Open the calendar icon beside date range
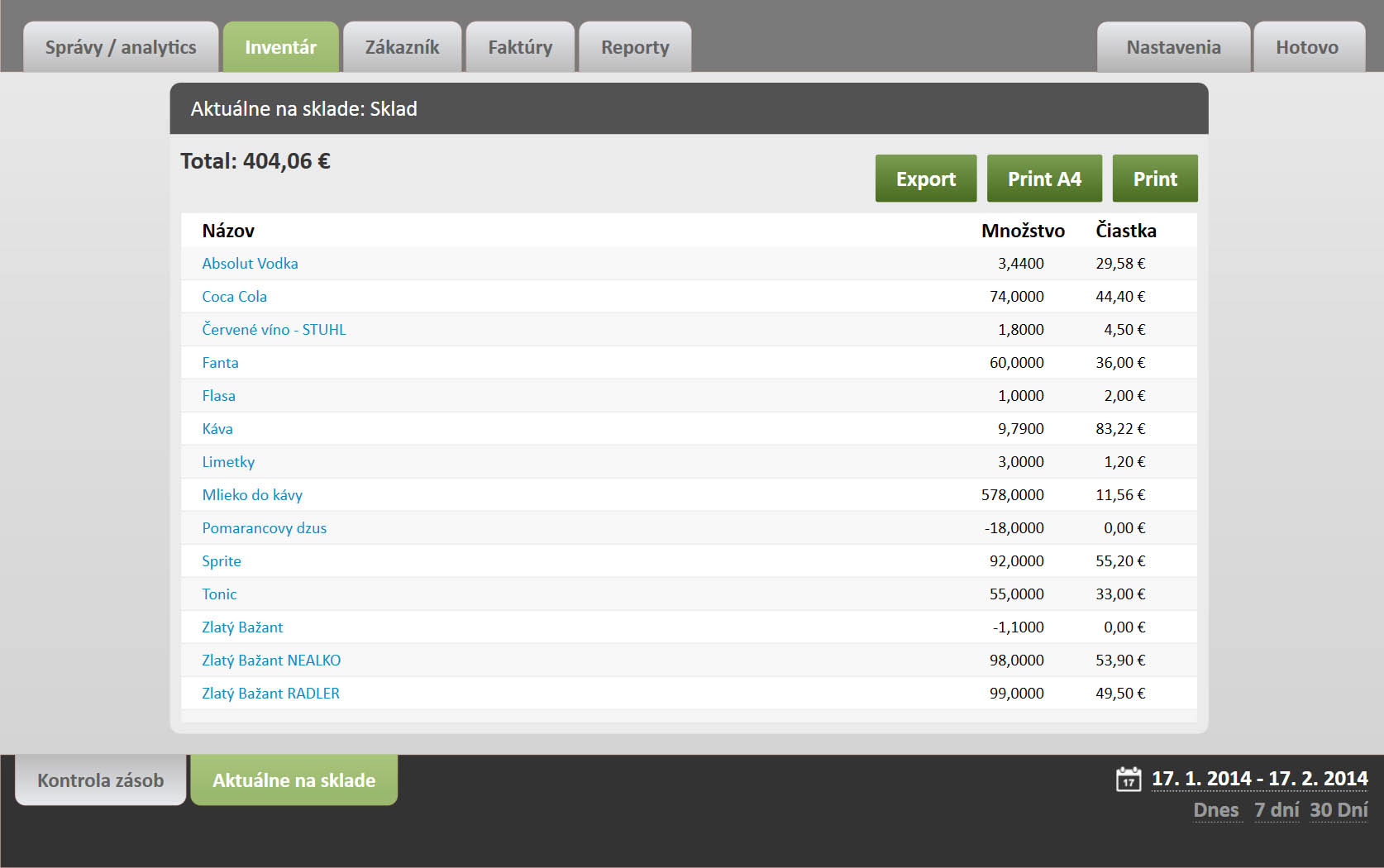 1129,779
